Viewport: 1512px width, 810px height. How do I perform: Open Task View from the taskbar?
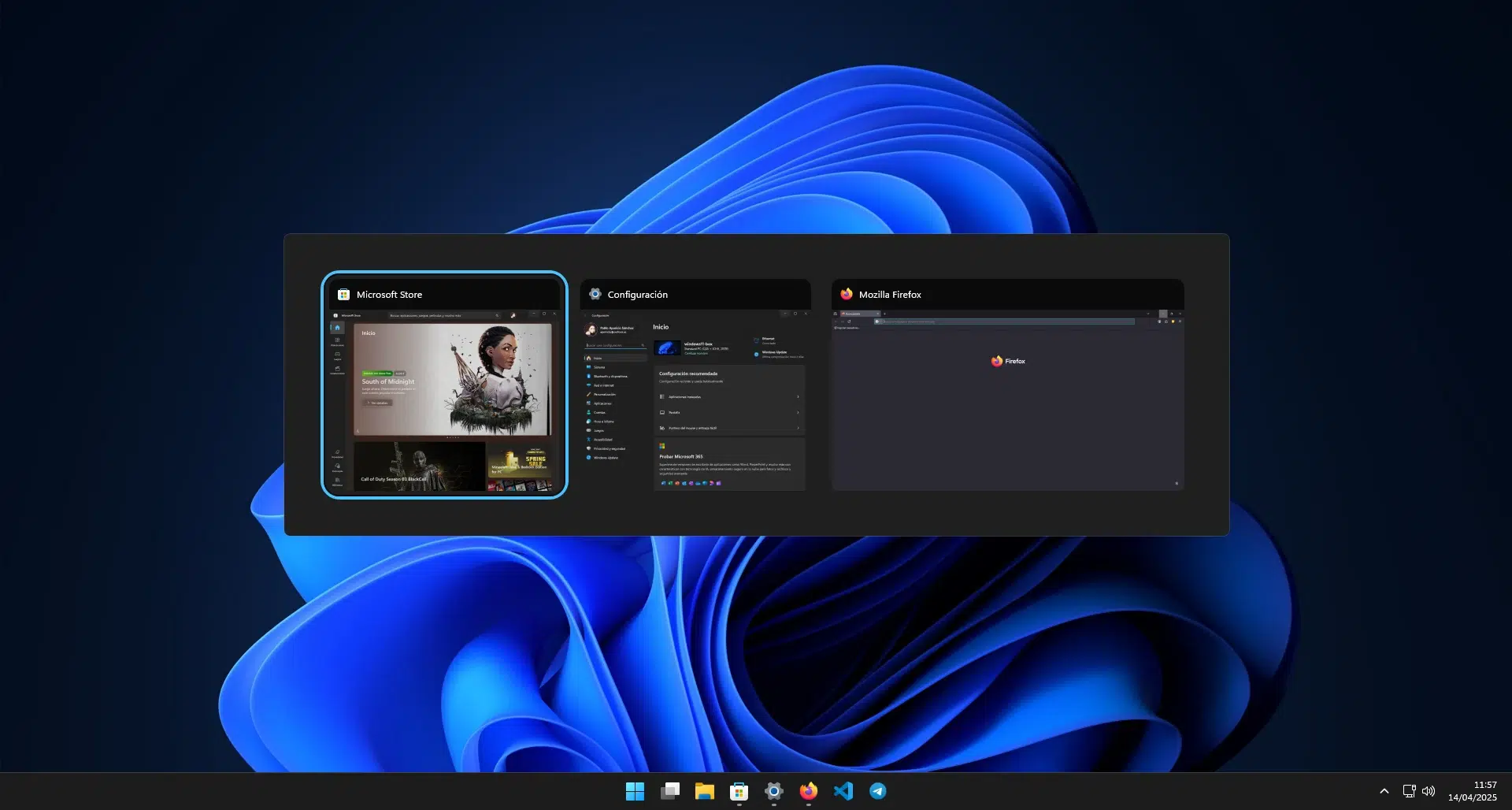pyautogui.click(x=669, y=791)
